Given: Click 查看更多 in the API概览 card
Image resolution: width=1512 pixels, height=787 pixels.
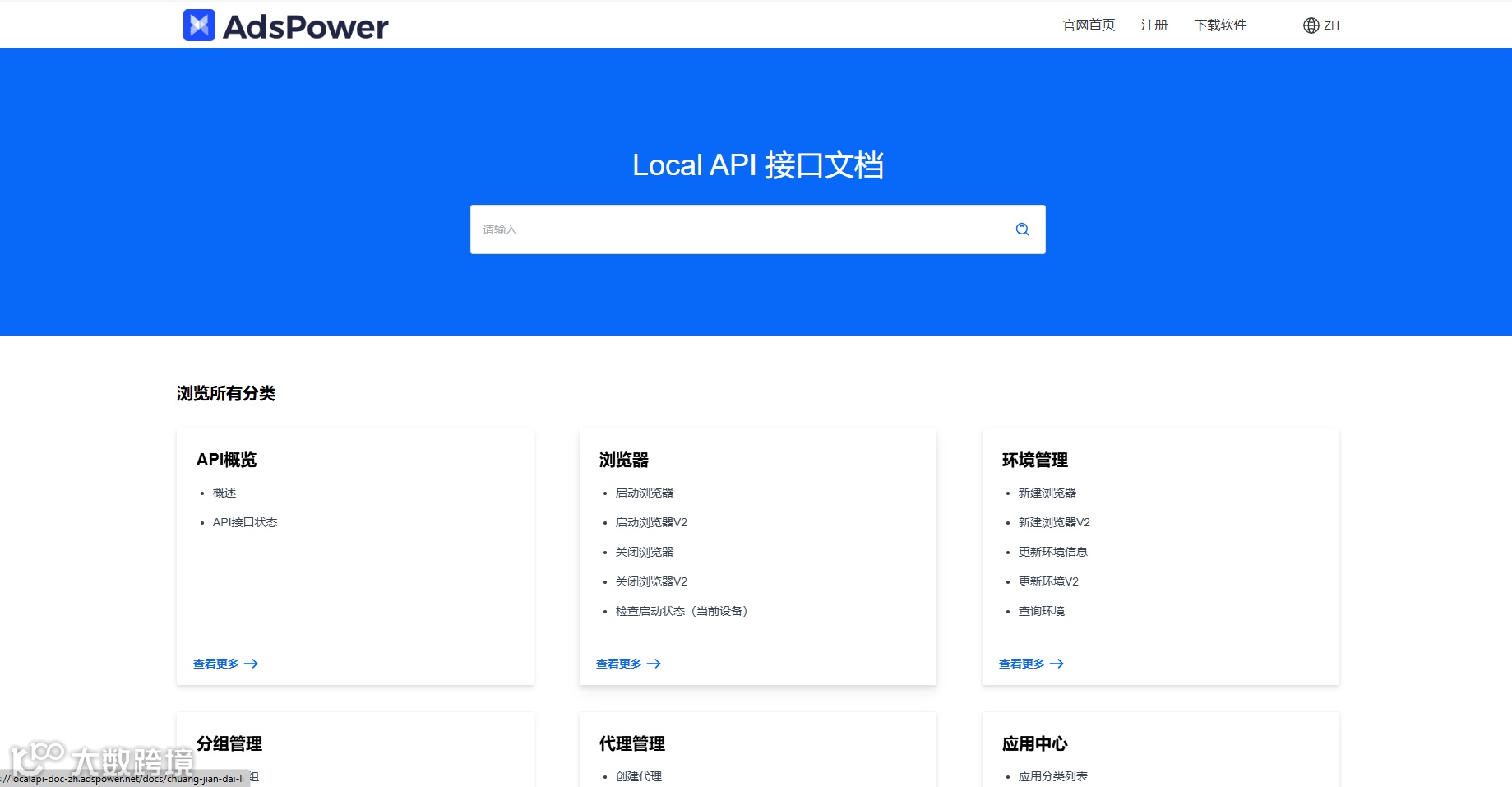Looking at the screenshot, I should click(216, 664).
